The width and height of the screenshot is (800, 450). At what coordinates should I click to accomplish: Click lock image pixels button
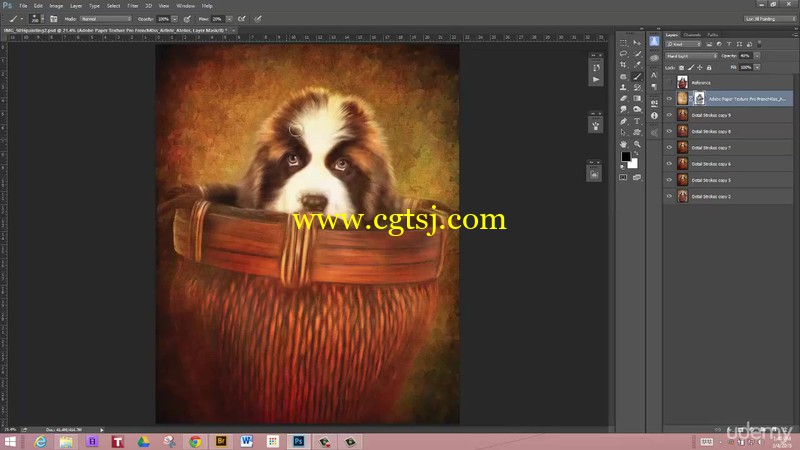tap(691, 67)
